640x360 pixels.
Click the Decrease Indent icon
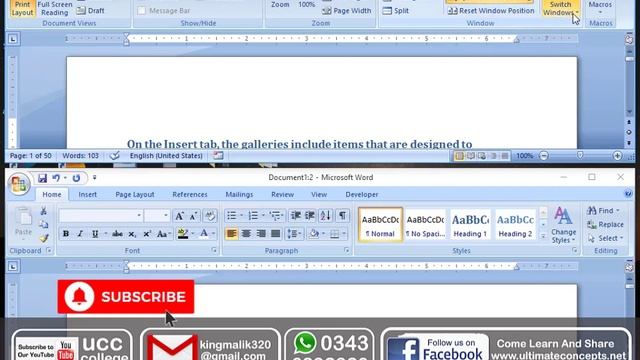[x=296, y=216]
